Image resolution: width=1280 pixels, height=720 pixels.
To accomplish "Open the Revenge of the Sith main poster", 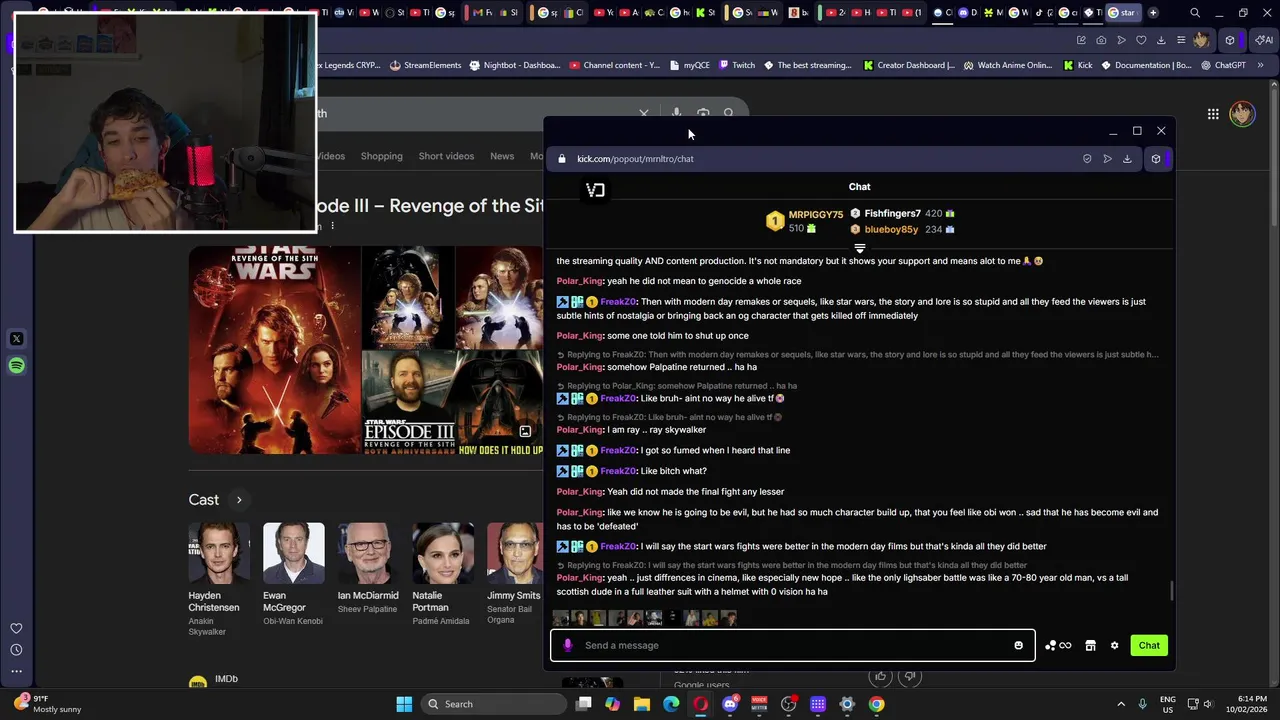I will tap(274, 350).
